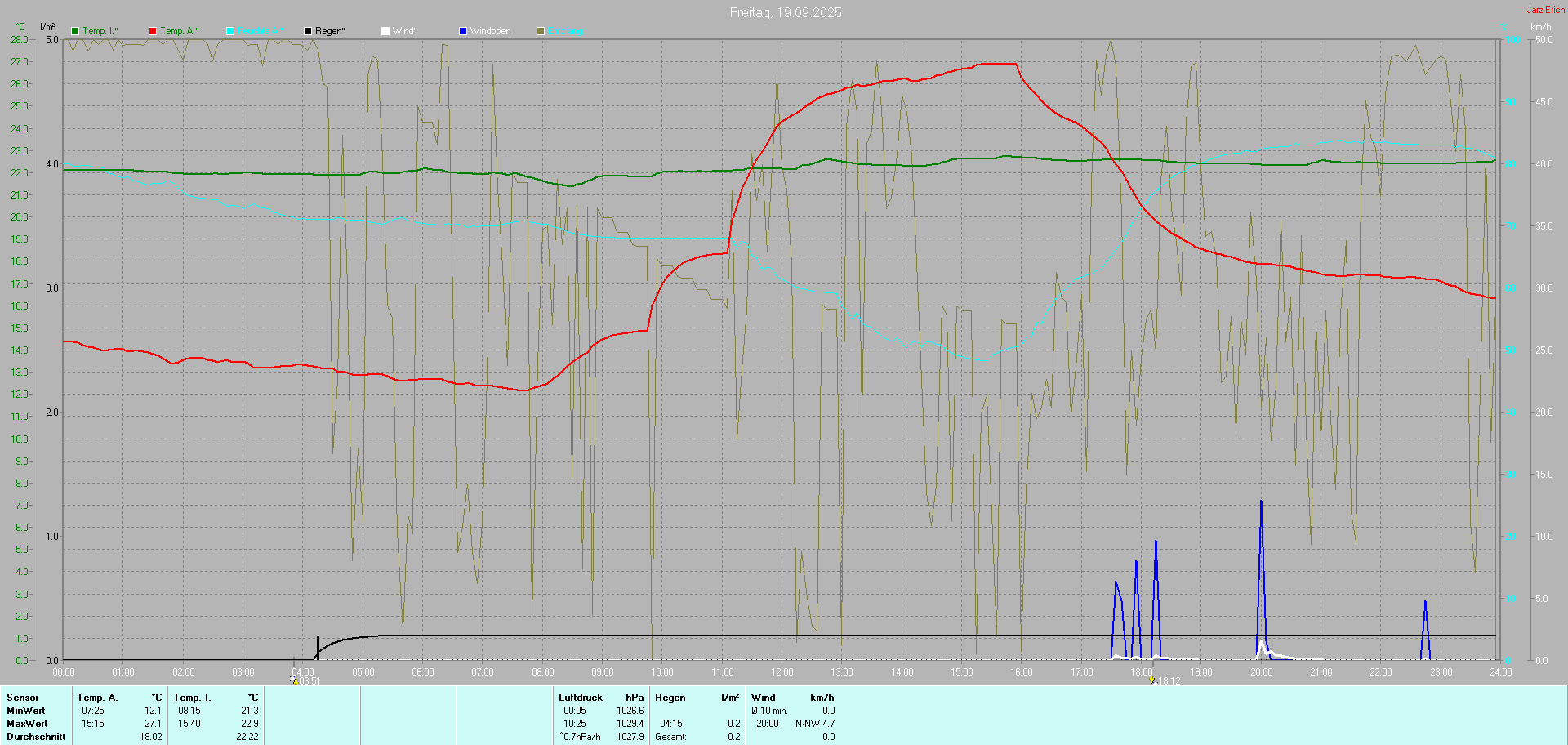
Task: Click the Jarz Erich author label
Action: pos(1545,10)
